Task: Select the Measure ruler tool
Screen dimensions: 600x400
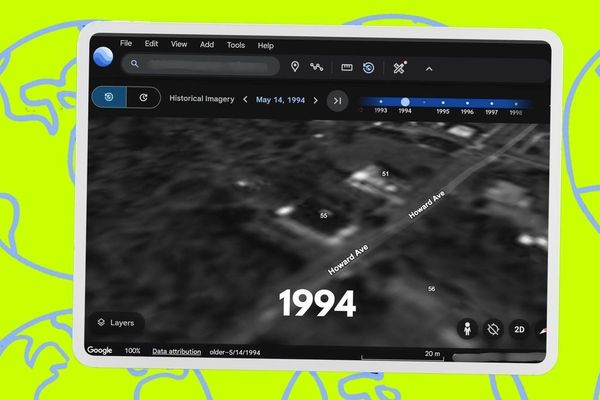Action: tap(347, 68)
